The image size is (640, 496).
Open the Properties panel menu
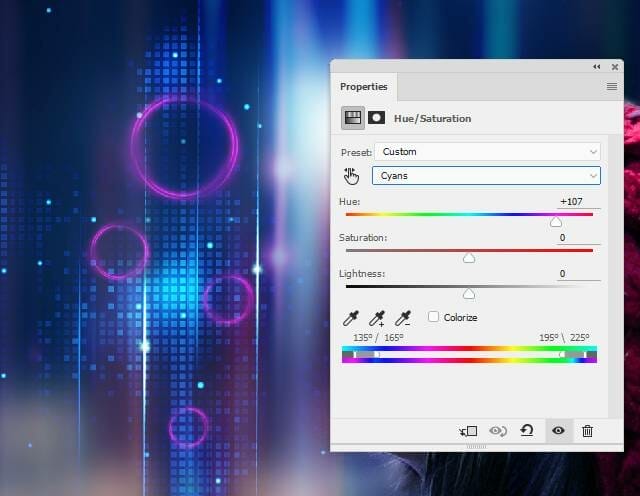(x=611, y=87)
